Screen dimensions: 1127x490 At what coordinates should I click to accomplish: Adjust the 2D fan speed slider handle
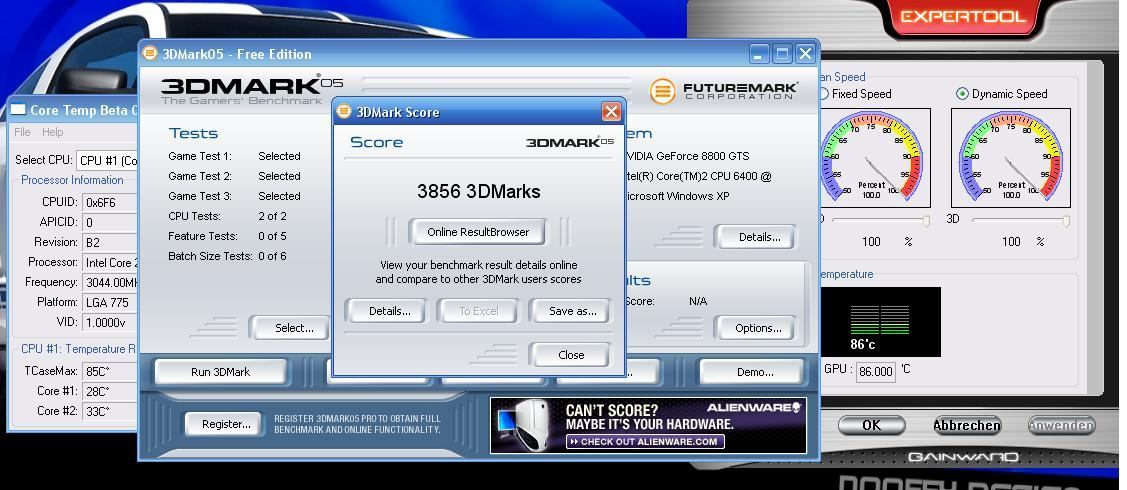926,221
